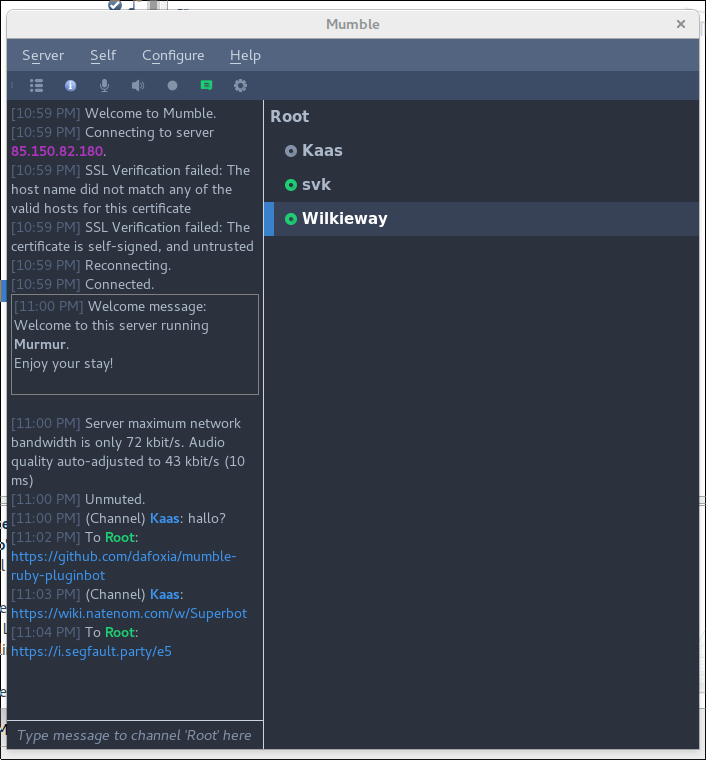Select user svk in channel list
Viewport: 706px width, 760px height.
(316, 185)
